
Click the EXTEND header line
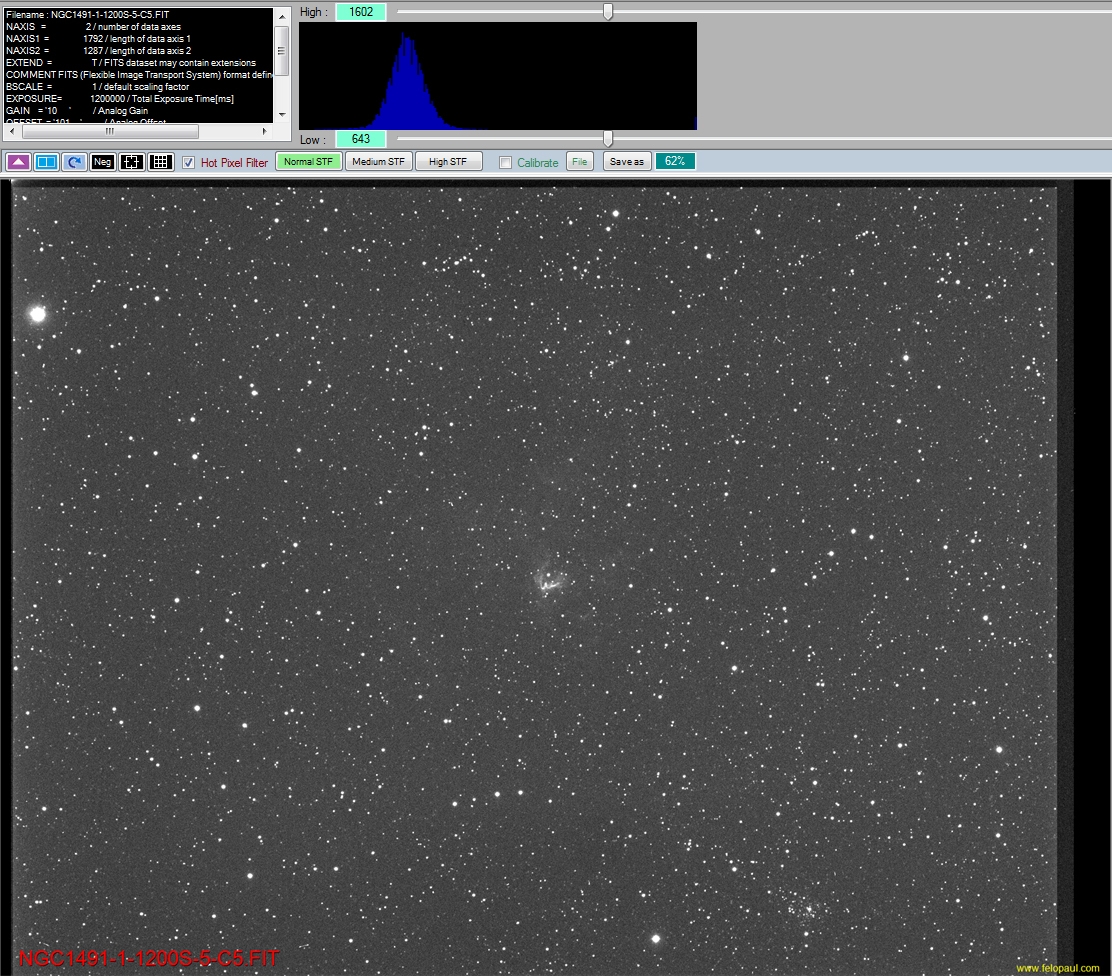(x=131, y=62)
